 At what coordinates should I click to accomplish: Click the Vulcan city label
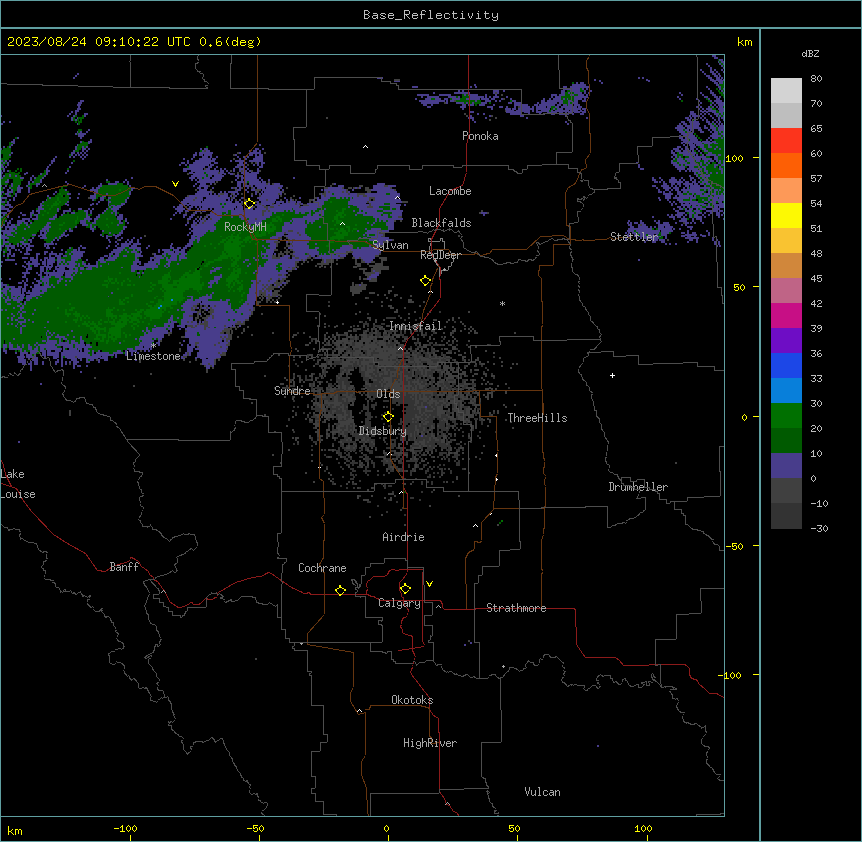point(543,792)
